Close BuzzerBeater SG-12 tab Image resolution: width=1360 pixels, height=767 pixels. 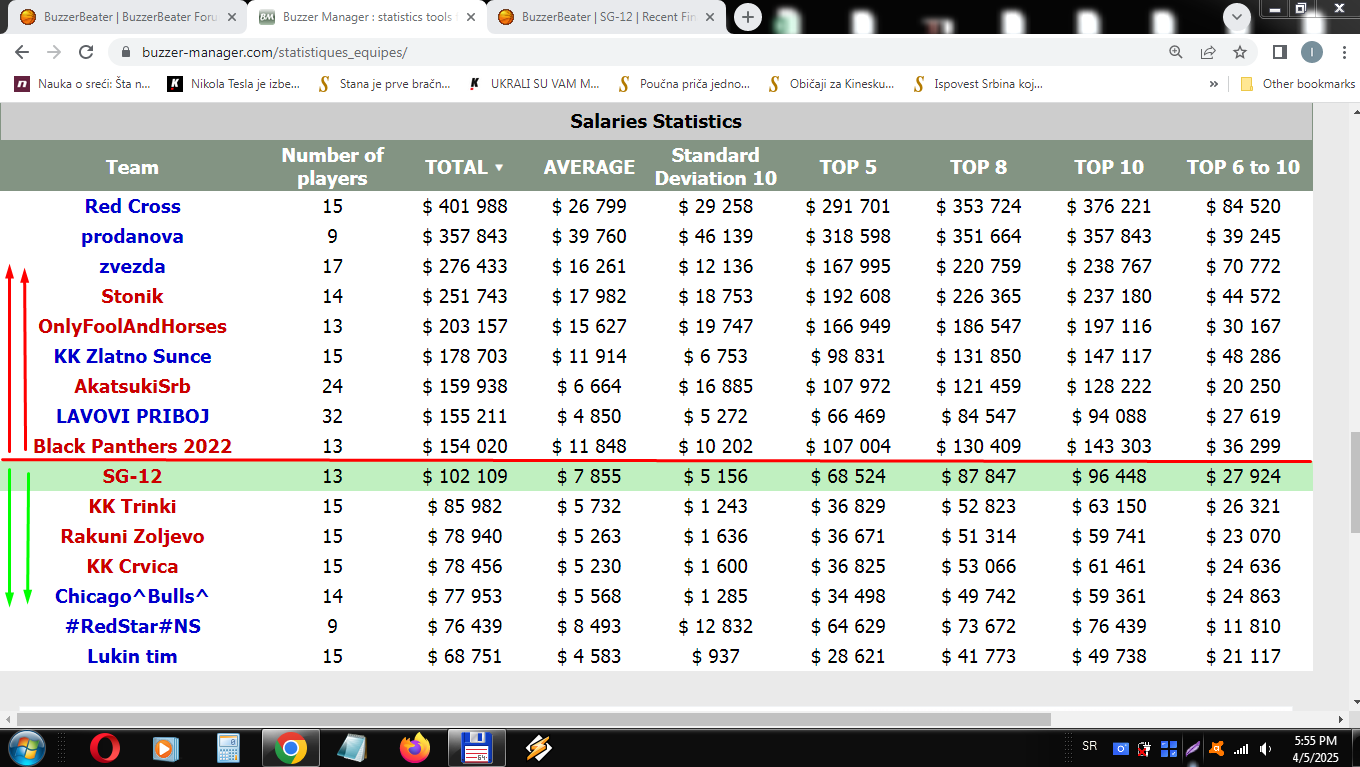[x=709, y=17]
